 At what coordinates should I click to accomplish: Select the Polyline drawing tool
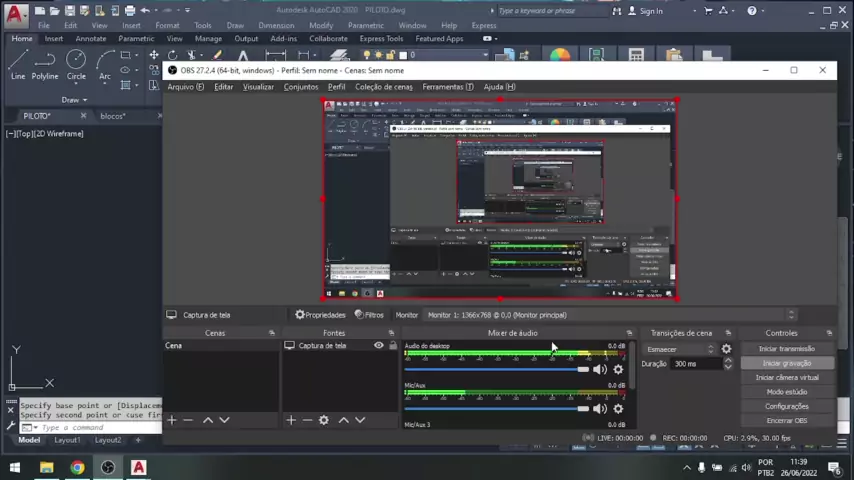click(x=45, y=64)
